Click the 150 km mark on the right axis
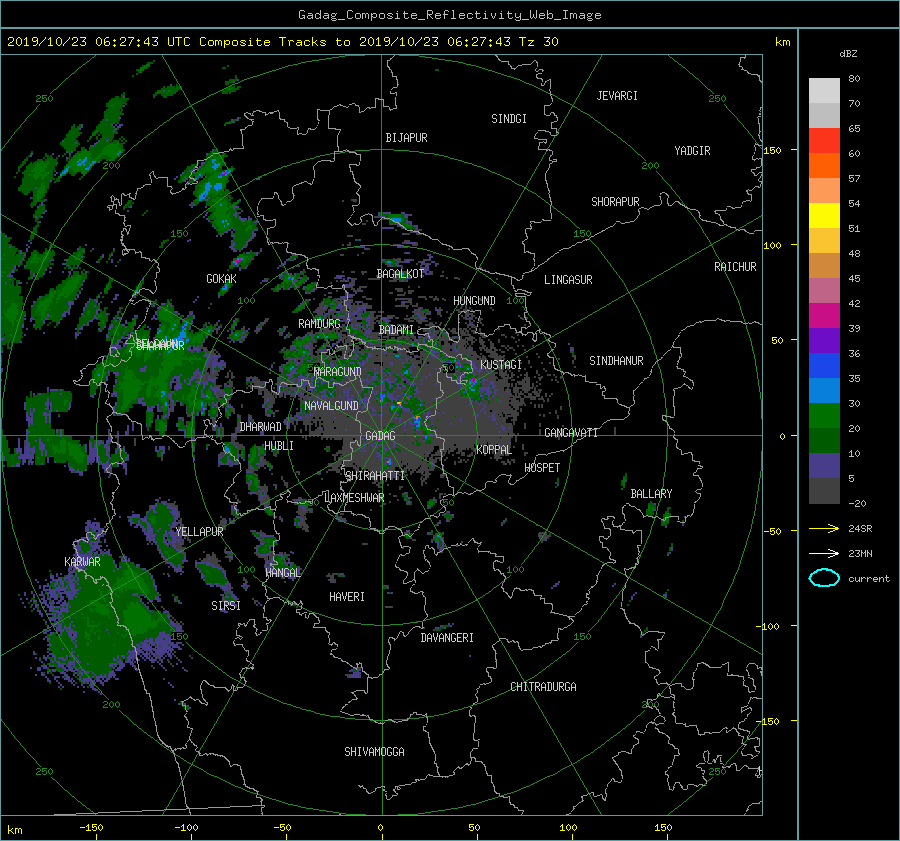 click(773, 150)
